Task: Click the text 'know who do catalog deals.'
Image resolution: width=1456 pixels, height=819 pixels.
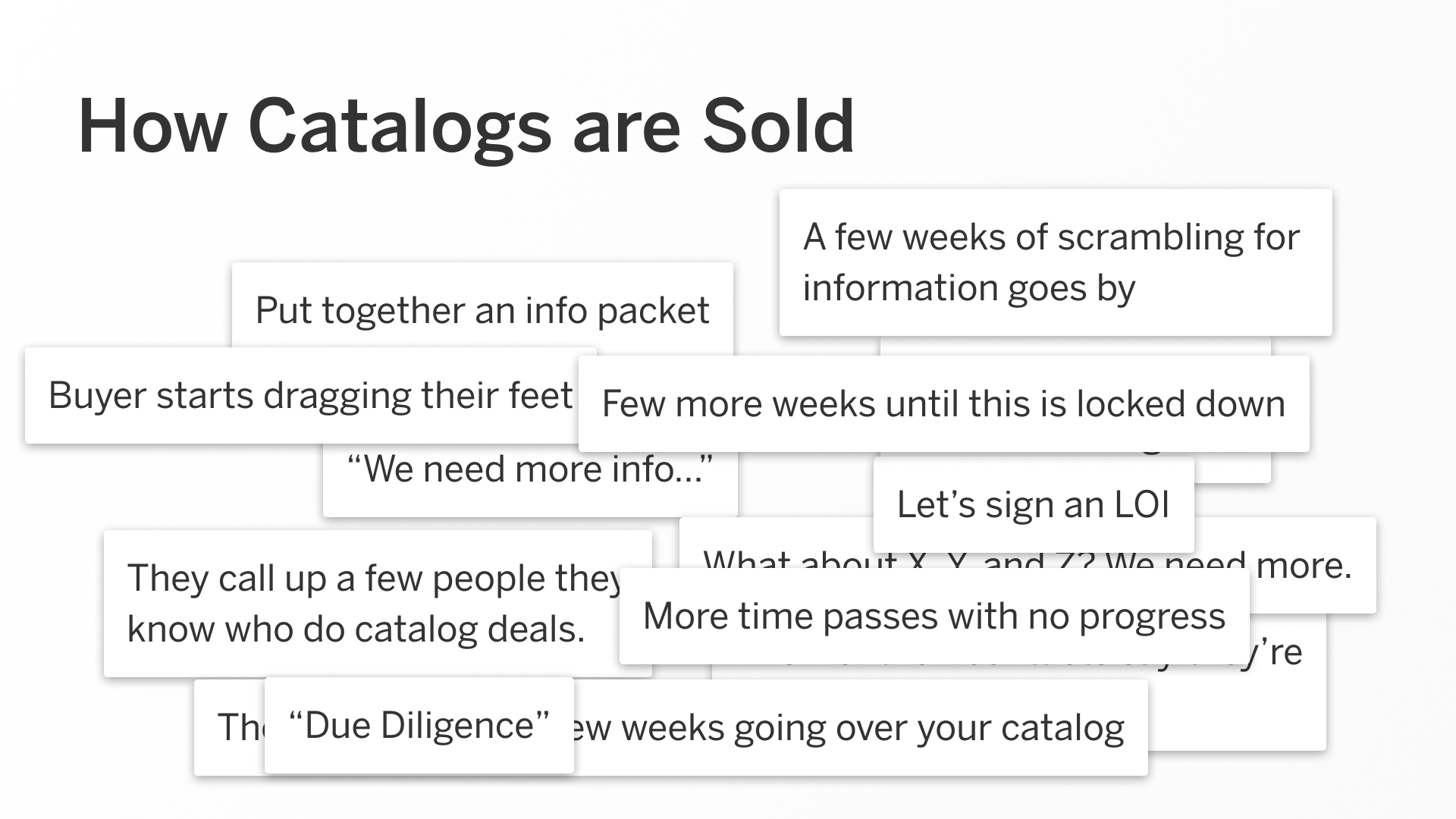Action: (356, 629)
